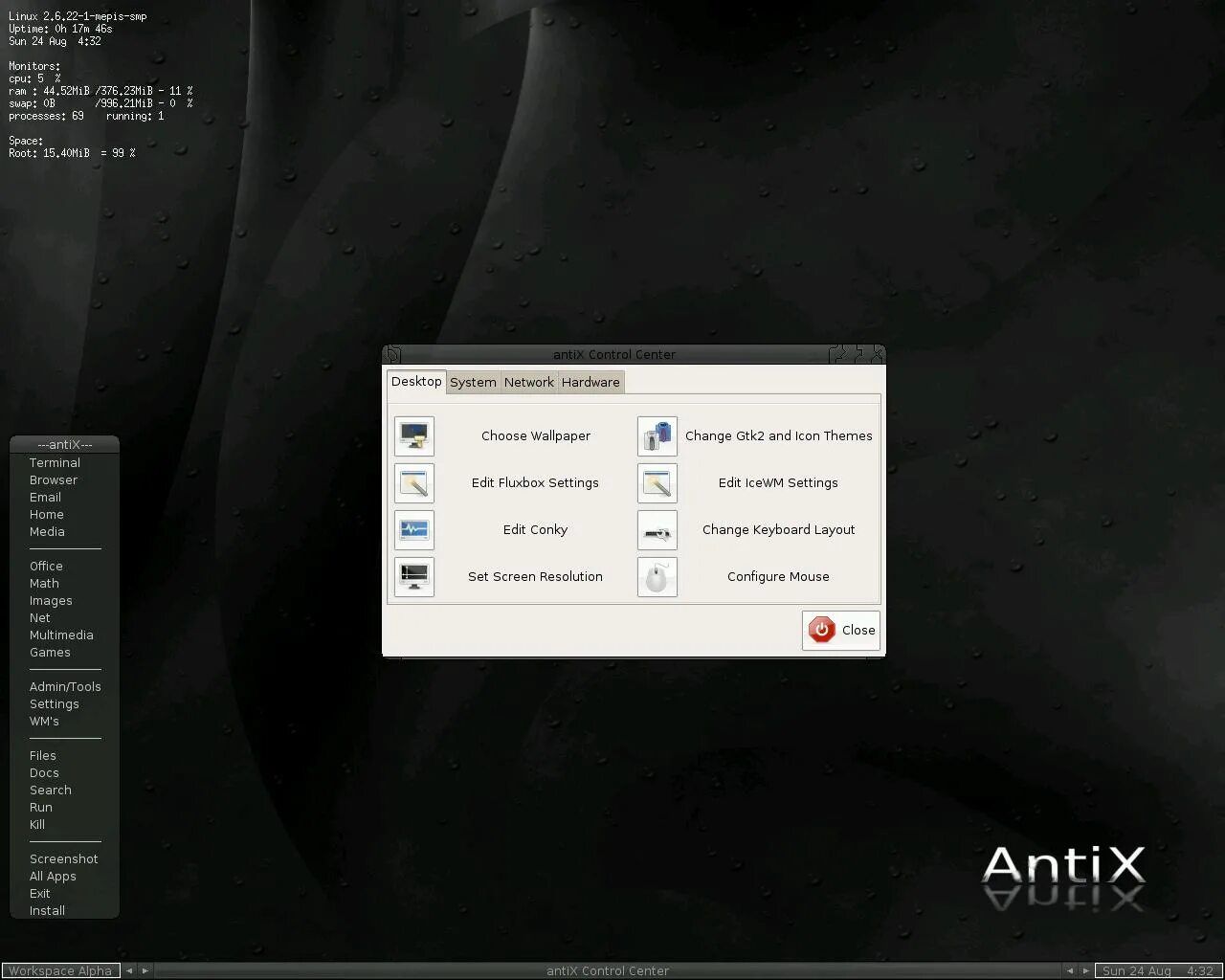The height and width of the screenshot is (980, 1225).
Task: Click the antiX Control Center title bar
Action: click(x=614, y=354)
